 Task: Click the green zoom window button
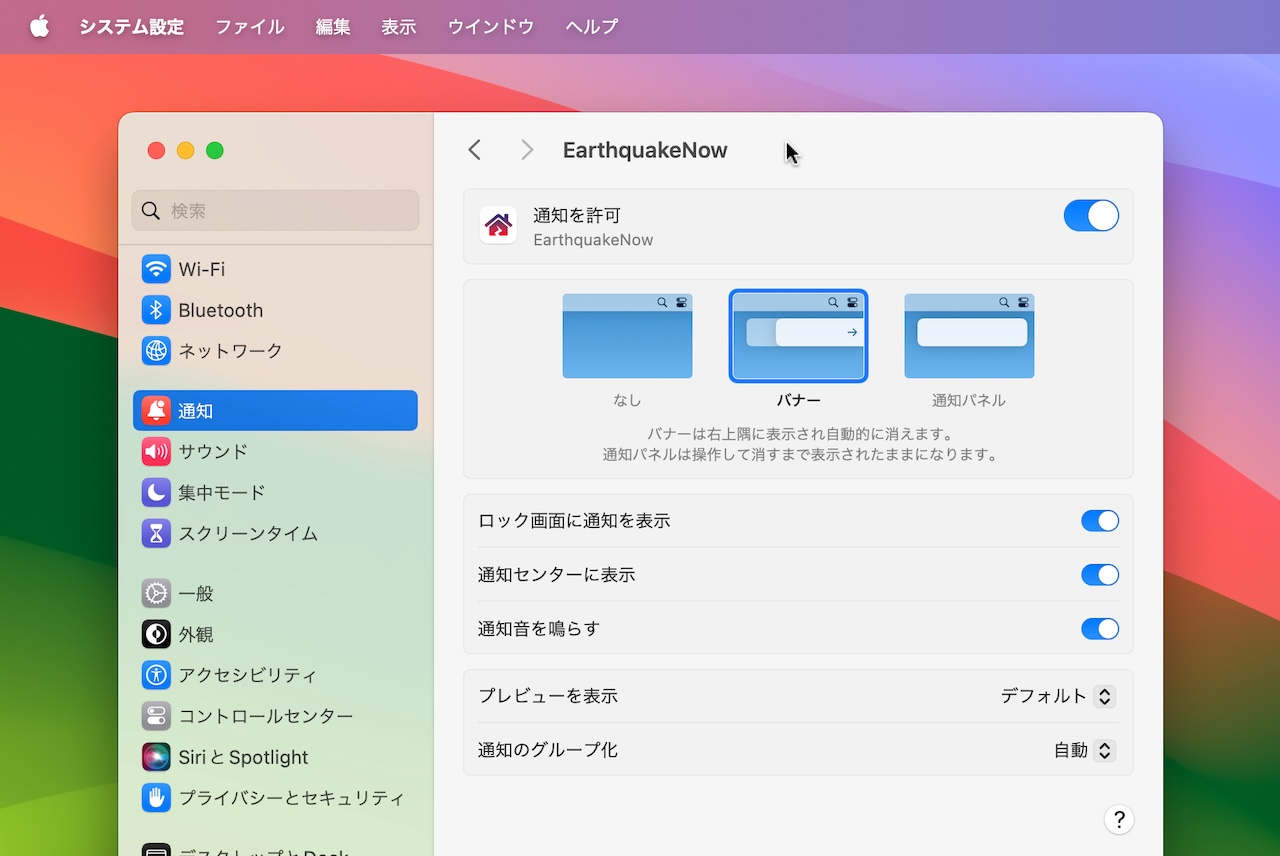(215, 151)
